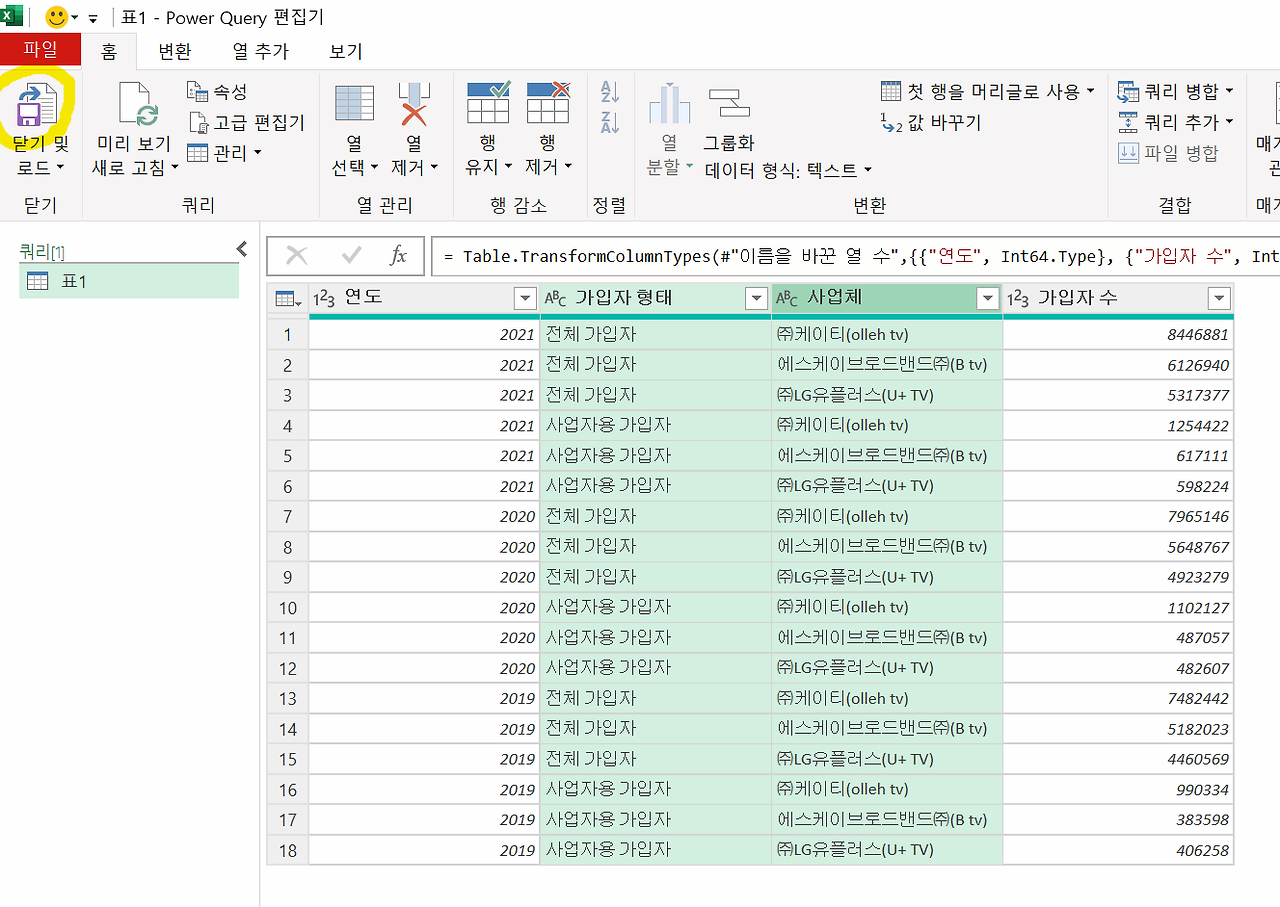Click cell with value 6126940
Screen dimensions: 1280x907
1118,365
